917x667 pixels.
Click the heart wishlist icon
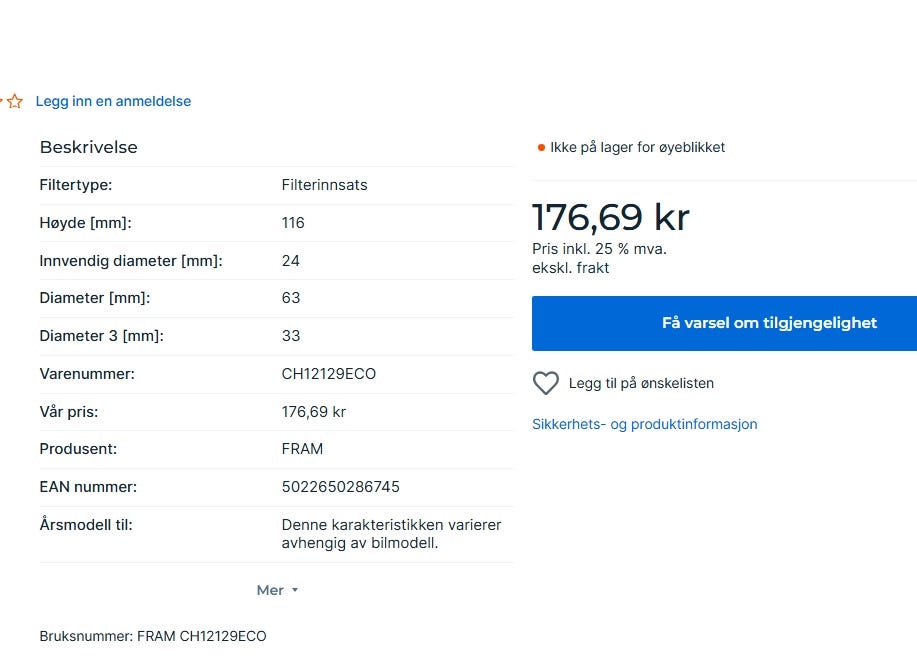[x=545, y=383]
